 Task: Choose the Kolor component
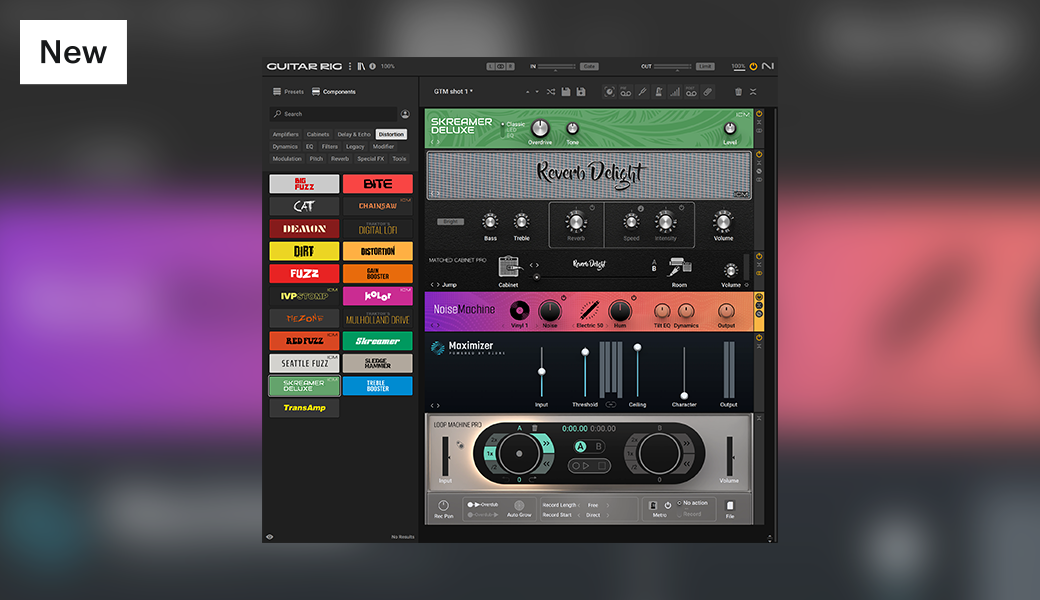(x=377, y=296)
